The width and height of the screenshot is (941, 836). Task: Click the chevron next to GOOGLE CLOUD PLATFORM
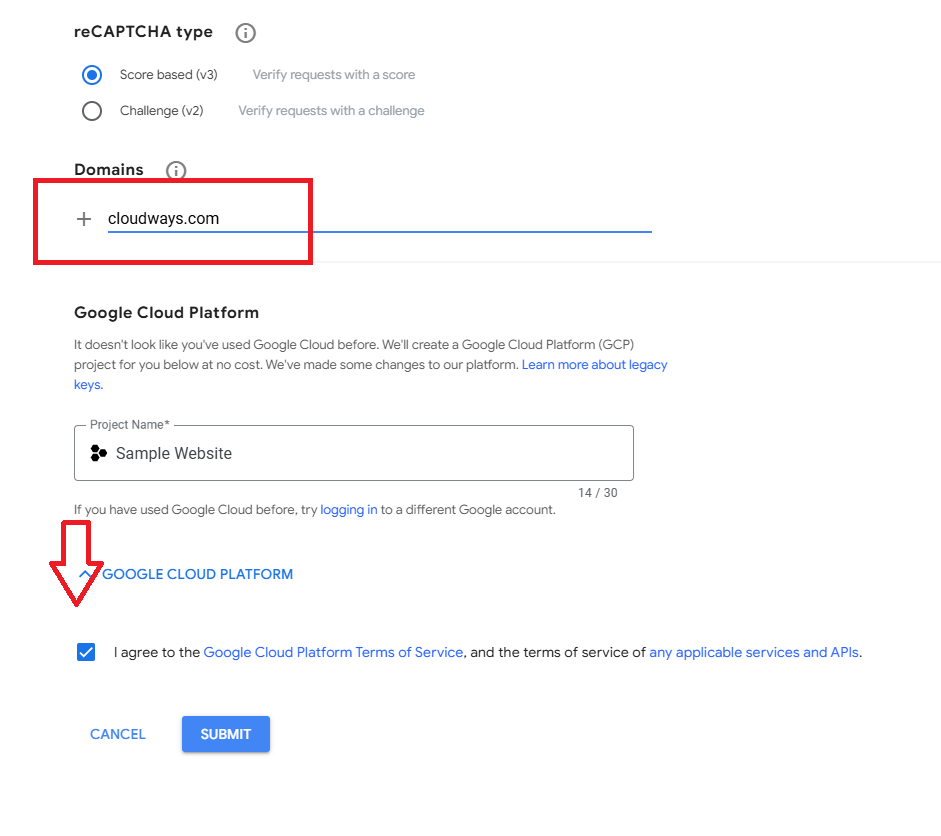[86, 573]
